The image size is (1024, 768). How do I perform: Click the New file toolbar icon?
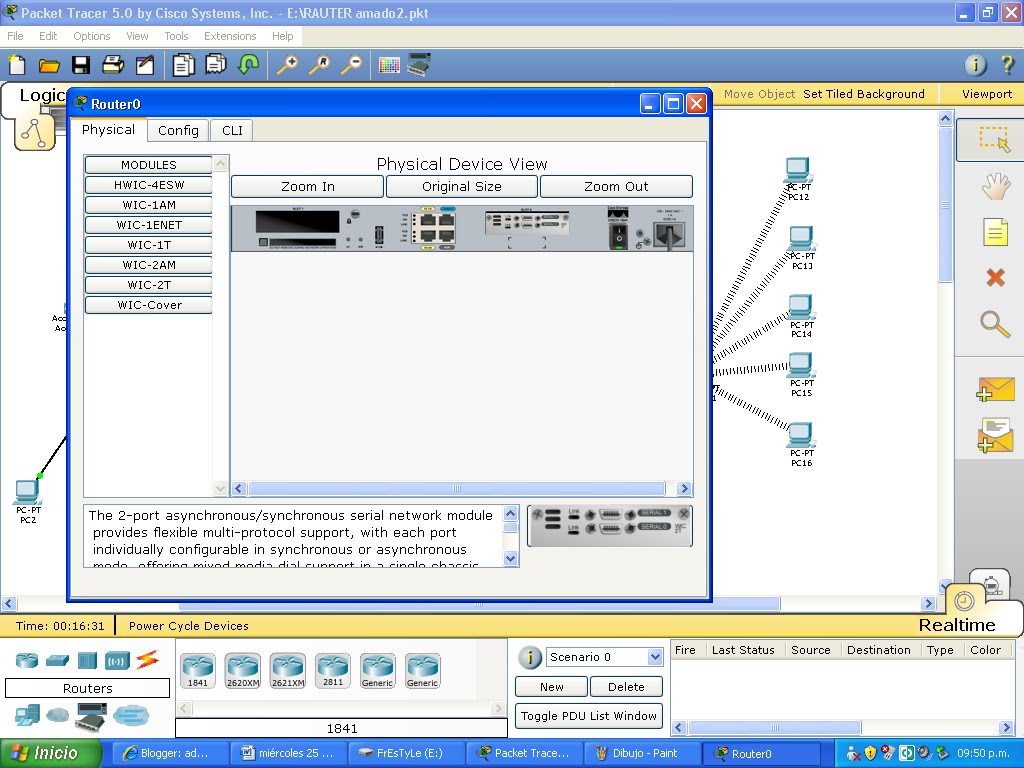pyautogui.click(x=16, y=65)
